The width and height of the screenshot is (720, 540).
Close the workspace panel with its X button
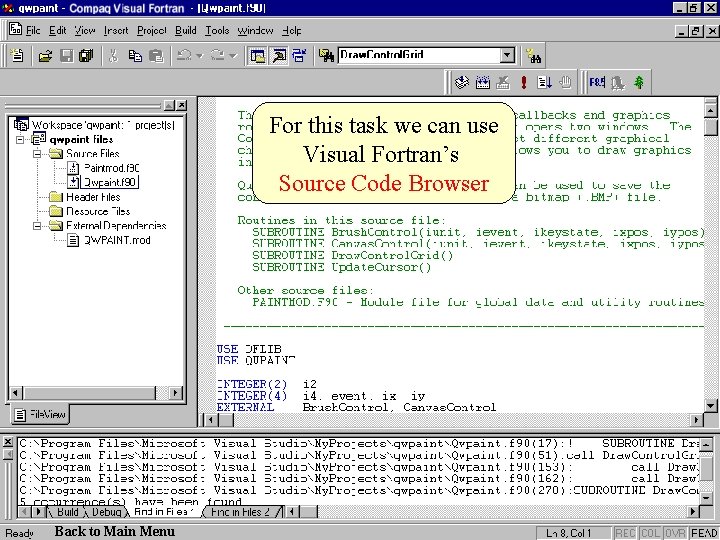pos(182,105)
